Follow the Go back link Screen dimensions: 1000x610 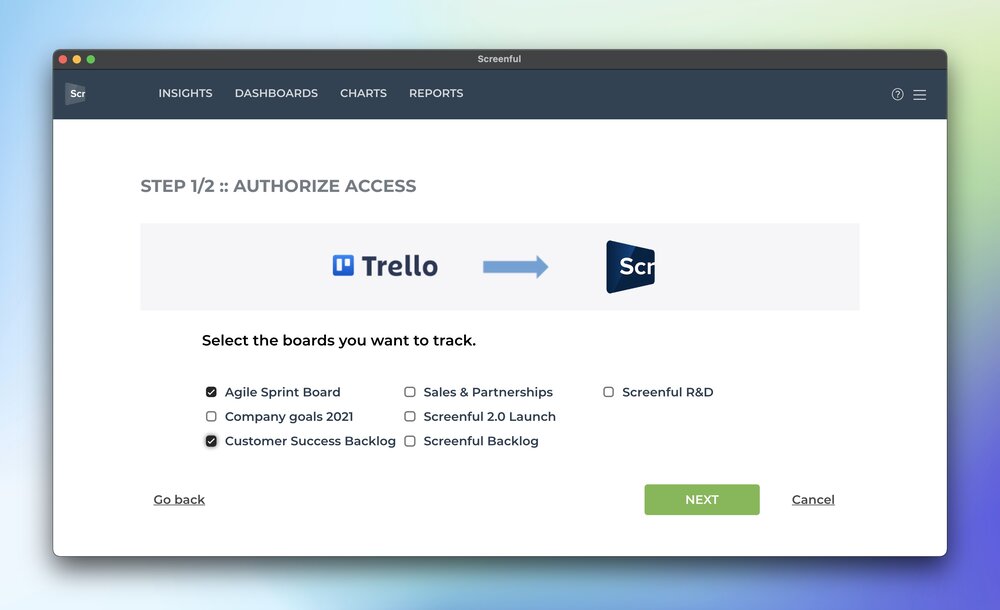tap(179, 500)
